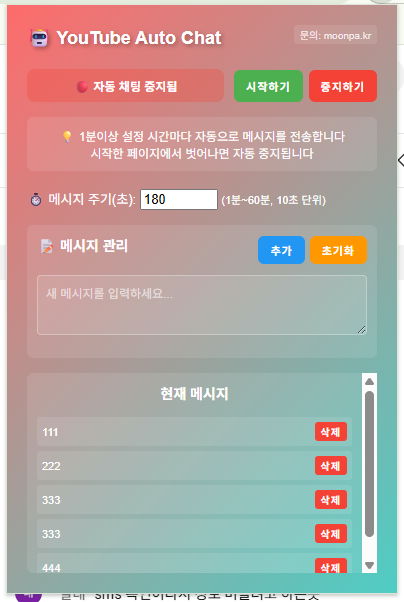404x602 pixels.
Task: Click the message list scrollbar thumb
Action: [369, 464]
